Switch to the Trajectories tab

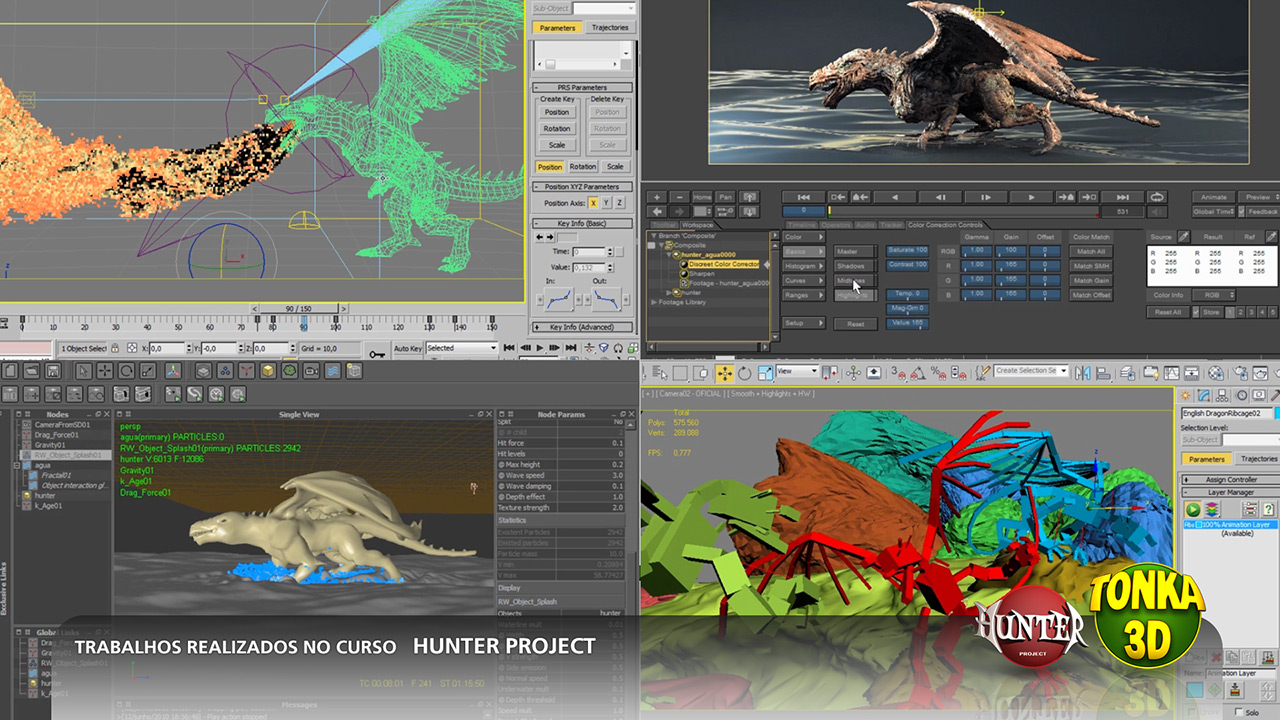coord(609,28)
